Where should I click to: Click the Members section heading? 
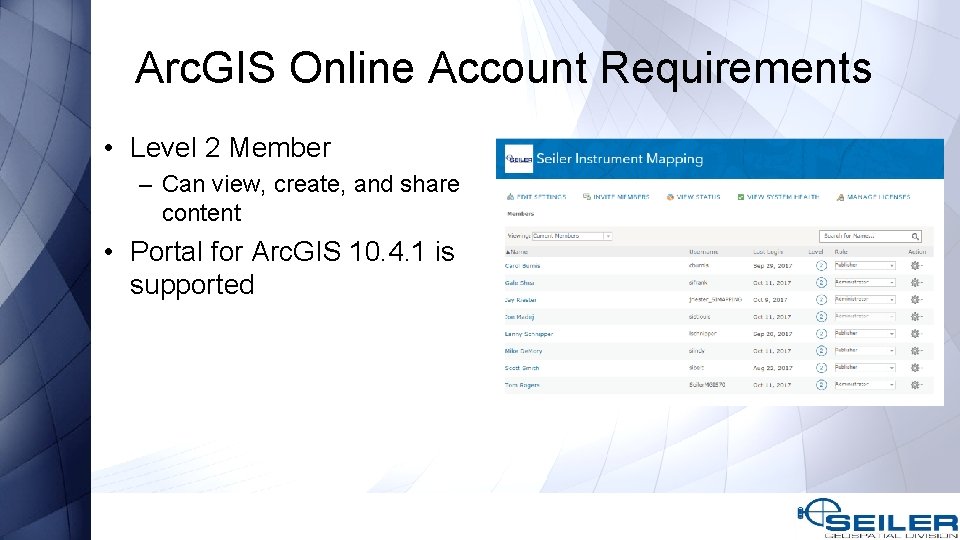pos(520,214)
